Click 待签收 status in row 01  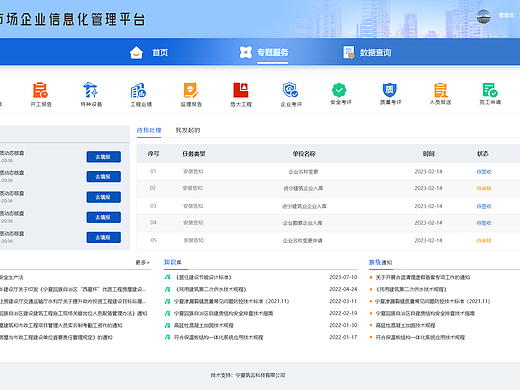(x=484, y=172)
